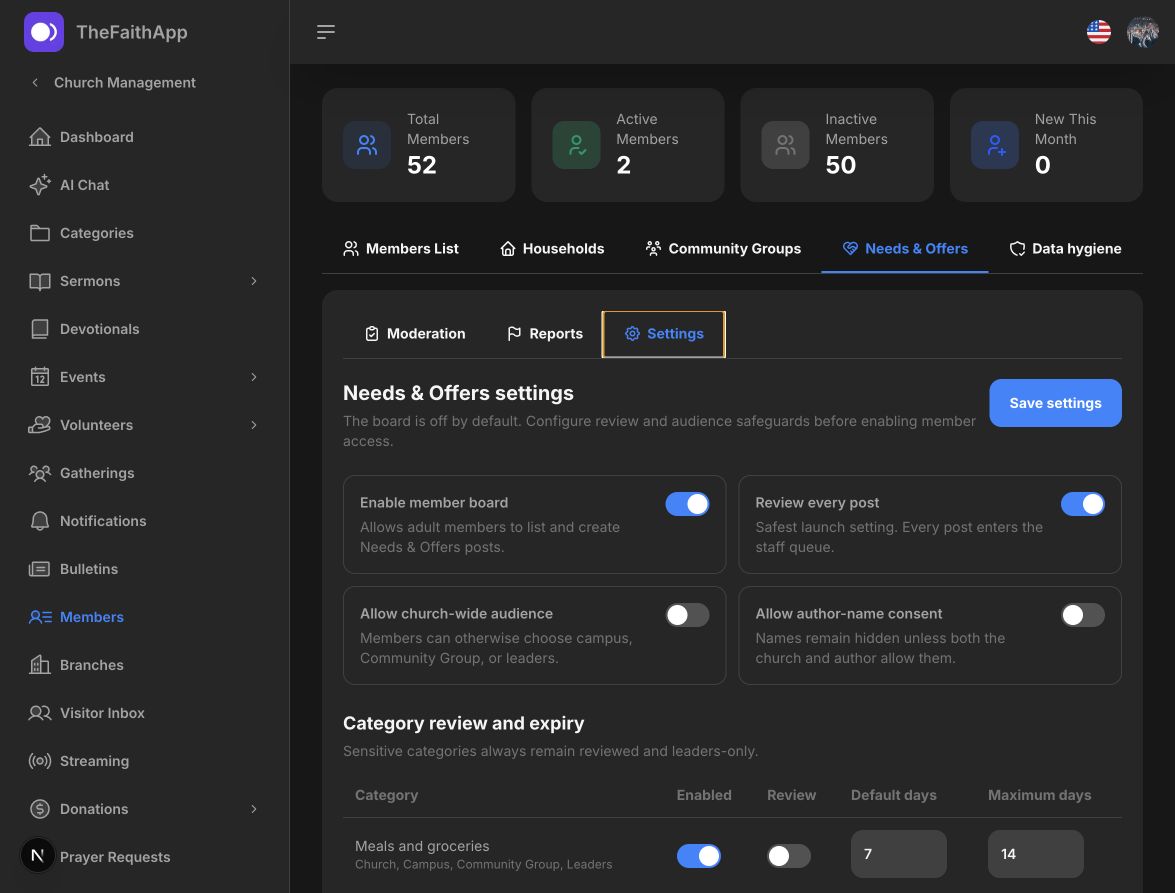
Task: Click the Default days column header
Action: pyautogui.click(x=893, y=795)
